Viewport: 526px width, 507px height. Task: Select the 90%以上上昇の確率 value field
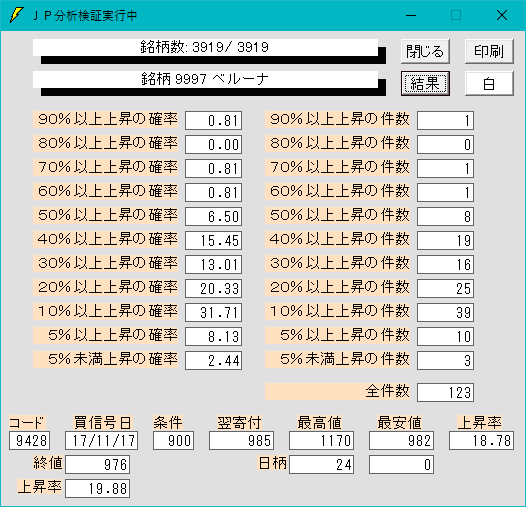[213, 120]
